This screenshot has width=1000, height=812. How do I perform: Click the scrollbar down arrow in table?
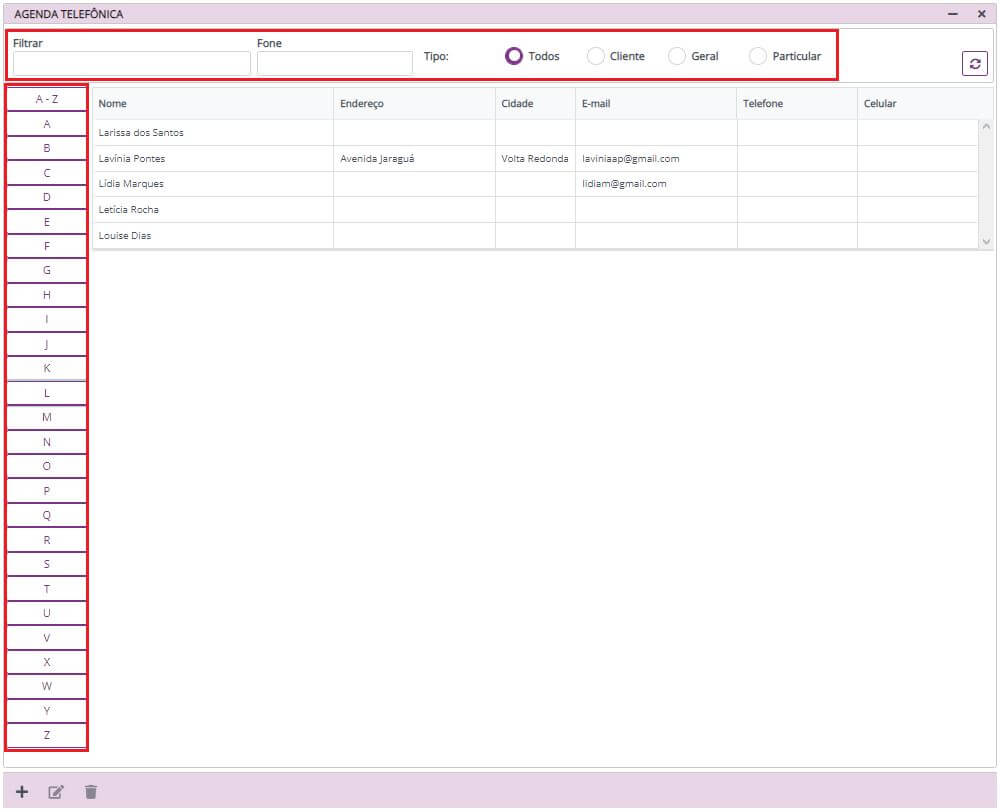(x=986, y=241)
